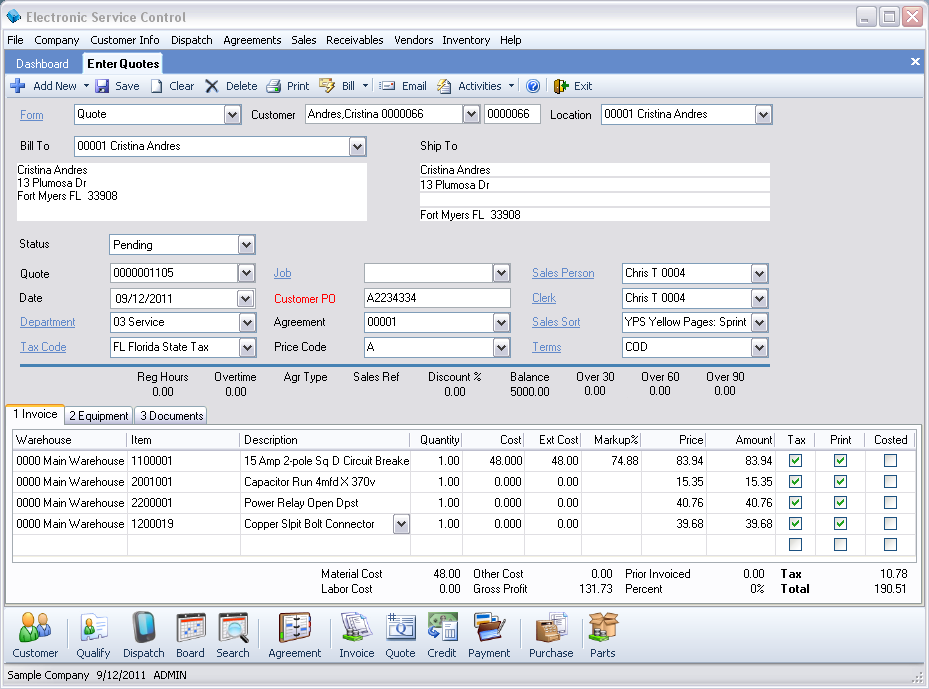Click the Payment icon in bottom toolbar
This screenshot has height=689, width=929.
pyautogui.click(x=489, y=634)
